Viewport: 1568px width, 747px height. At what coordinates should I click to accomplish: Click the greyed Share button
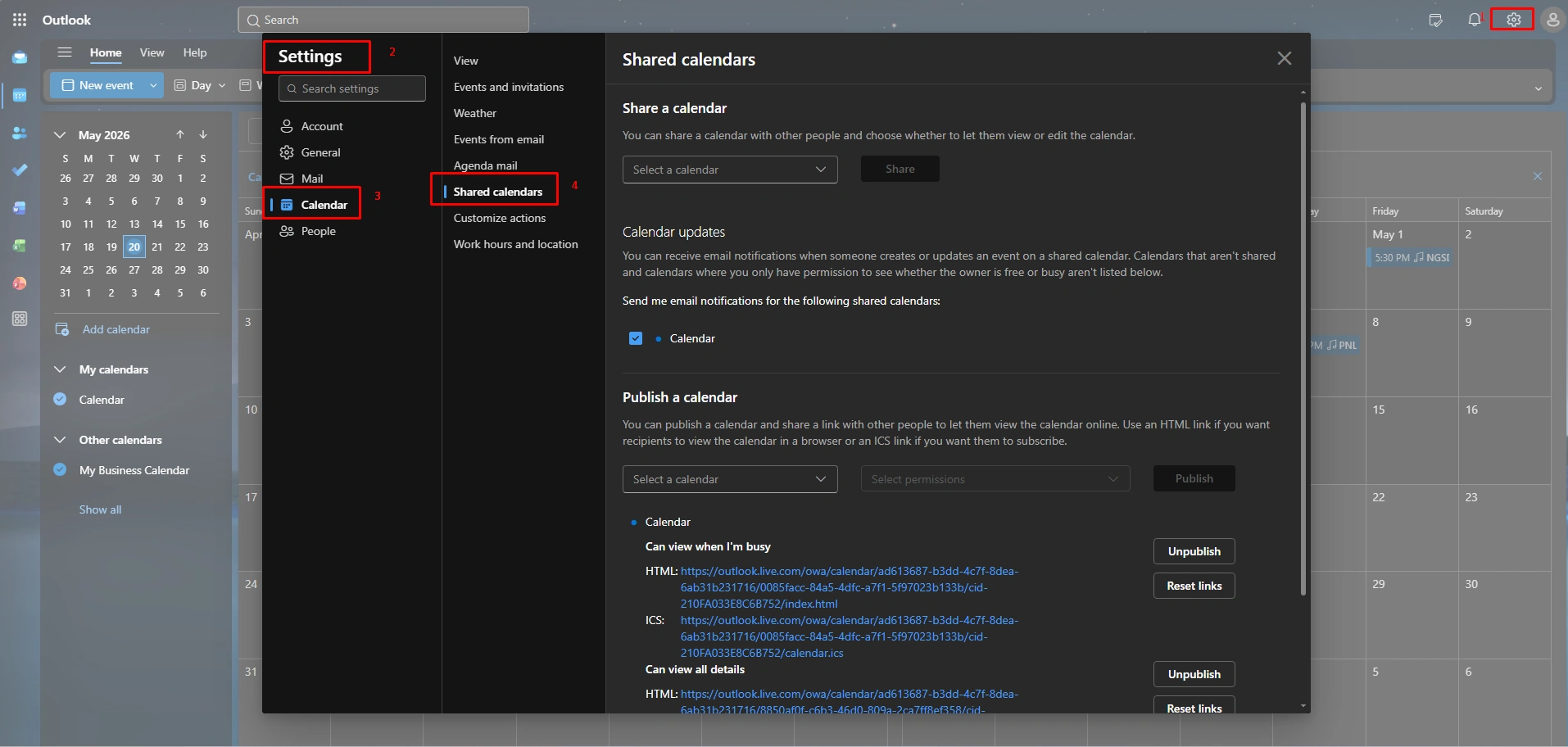click(x=900, y=169)
